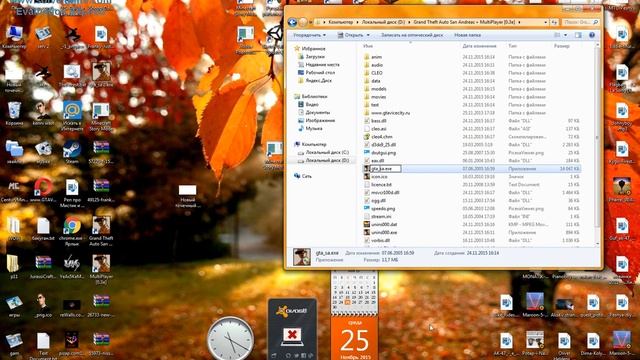Image resolution: width=640 pixels, height=360 pixels.
Task: Click the Explorer Forward navigation arrow
Action: click(x=303, y=22)
